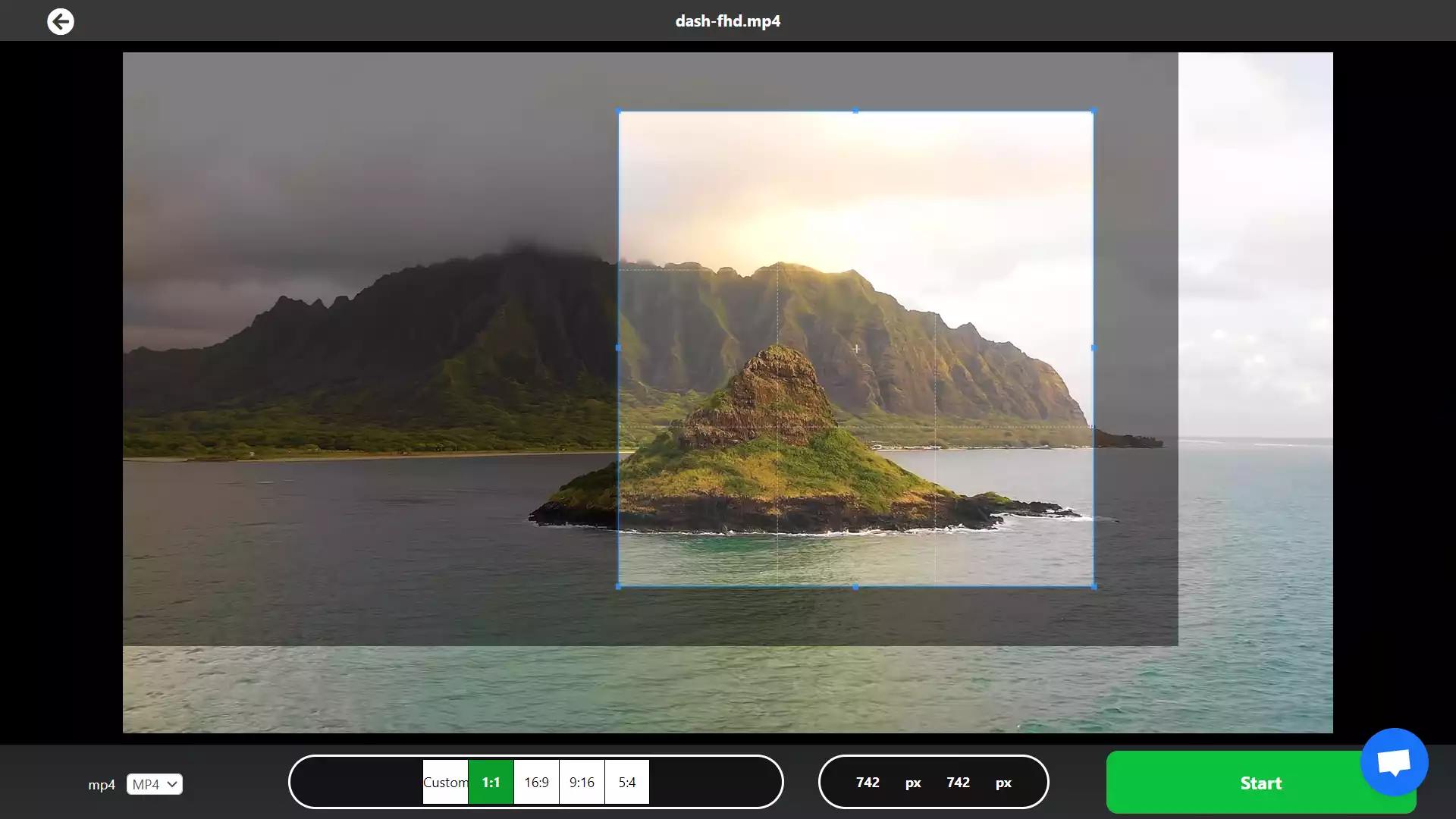Click the top-left crop corner handle

(619, 111)
